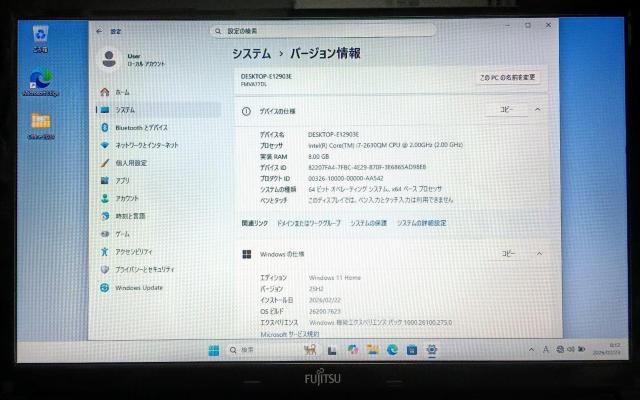Select the プロダクト ID value 00326-10000-00000-AA542
The width and height of the screenshot is (640, 400).
click(346, 178)
